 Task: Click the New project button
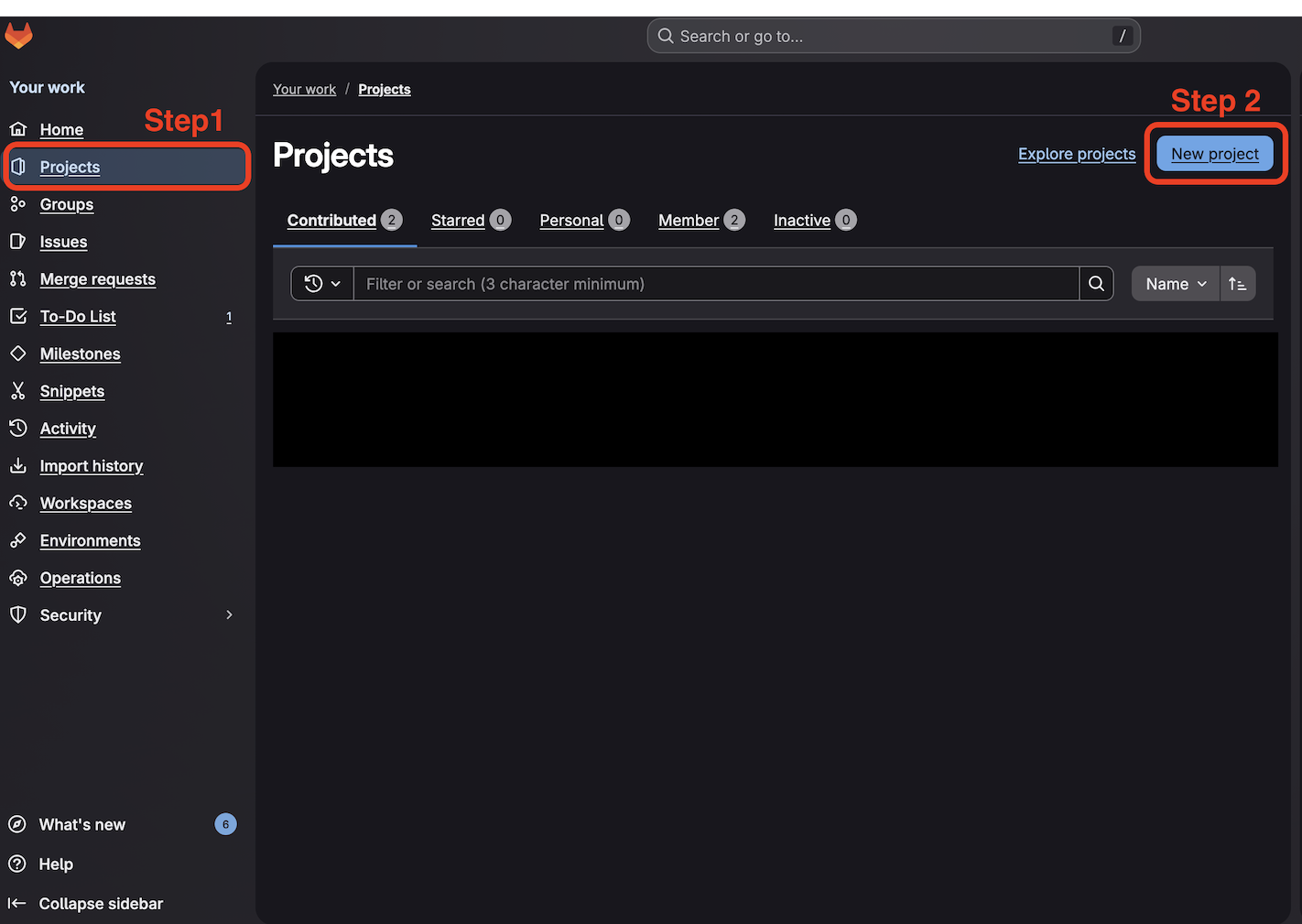point(1215,154)
